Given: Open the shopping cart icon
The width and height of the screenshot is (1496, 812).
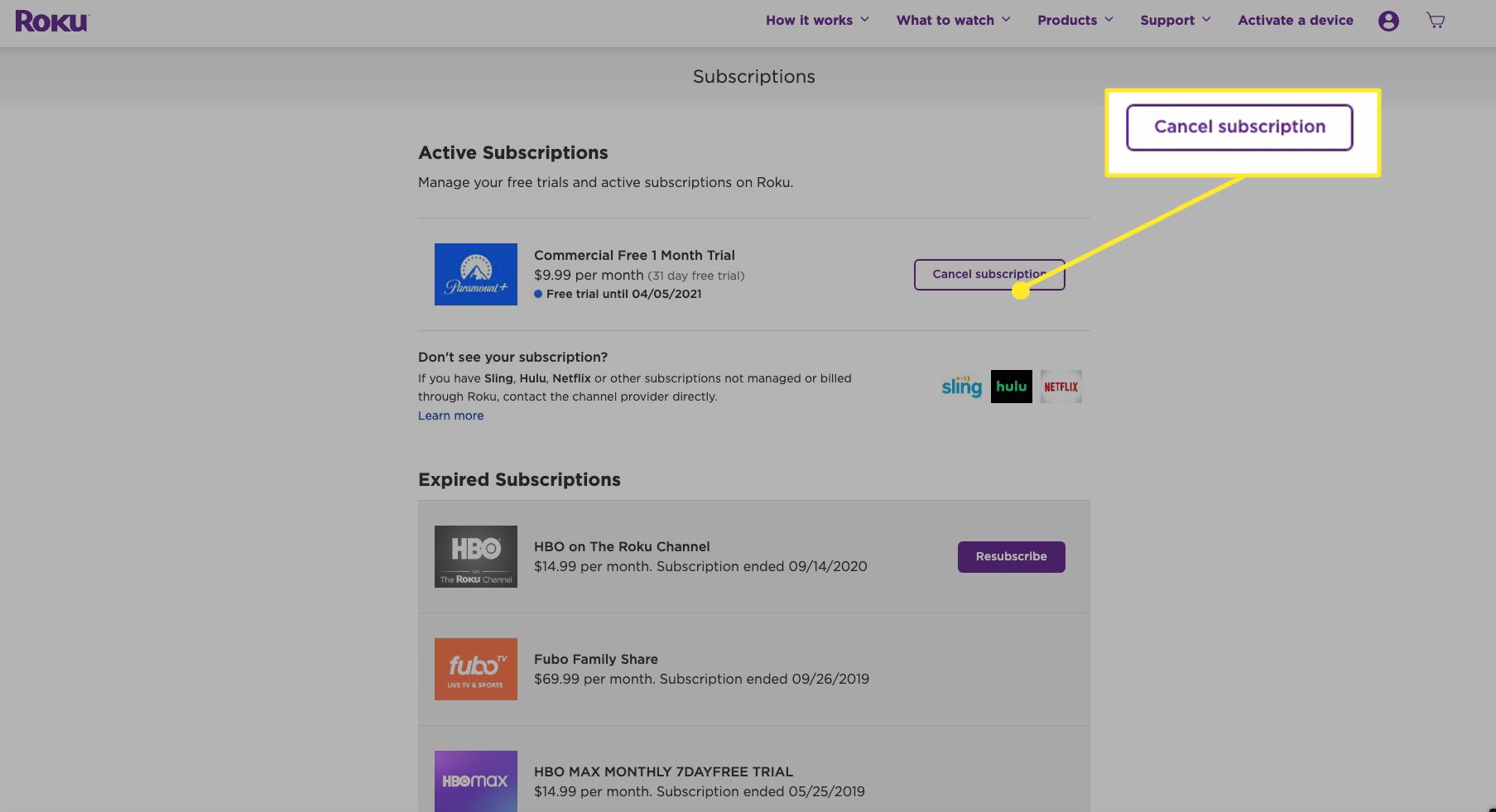Looking at the screenshot, I should 1436,21.
